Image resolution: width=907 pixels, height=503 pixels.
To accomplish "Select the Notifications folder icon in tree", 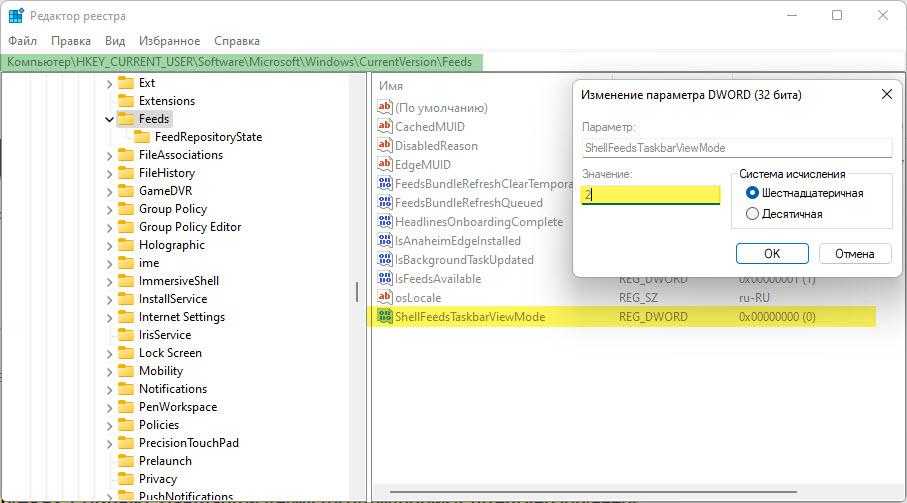I will click(x=126, y=389).
